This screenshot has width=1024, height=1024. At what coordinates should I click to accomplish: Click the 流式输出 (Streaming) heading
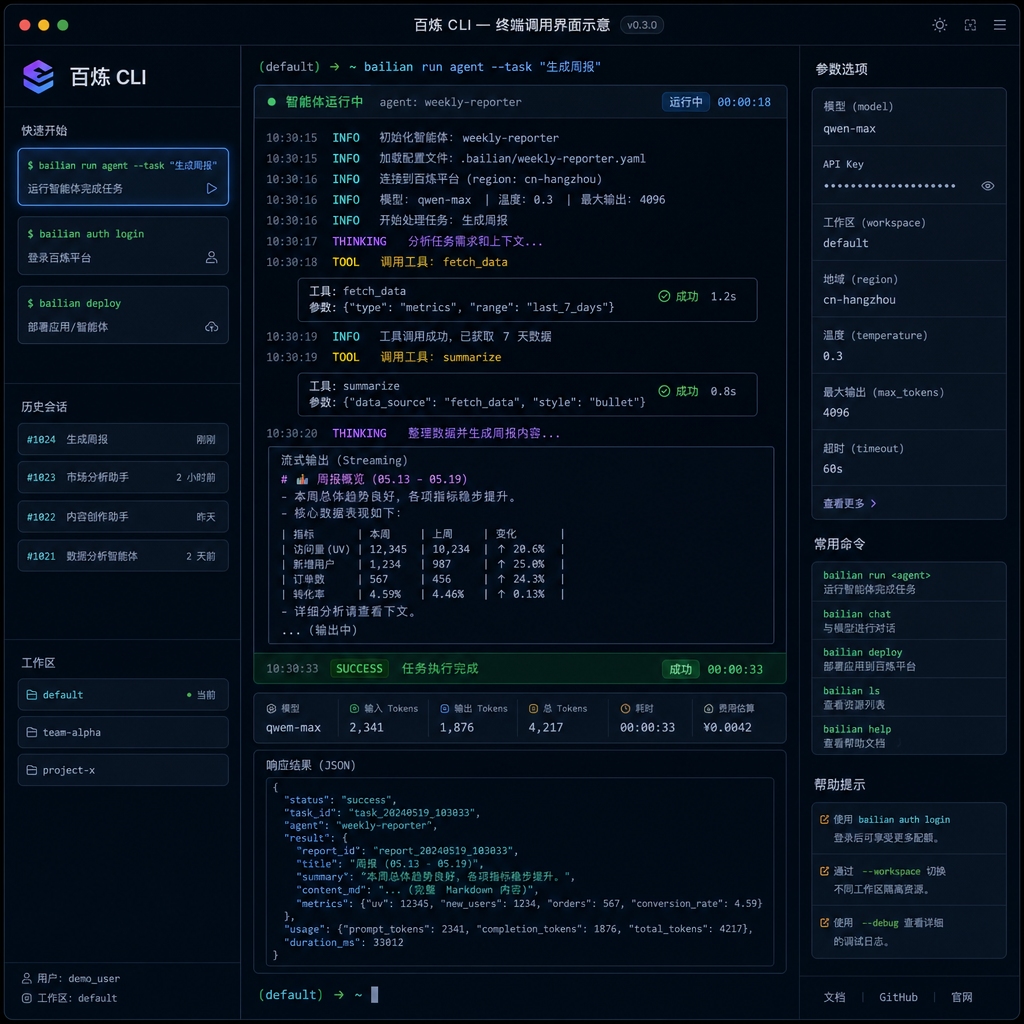(x=344, y=460)
